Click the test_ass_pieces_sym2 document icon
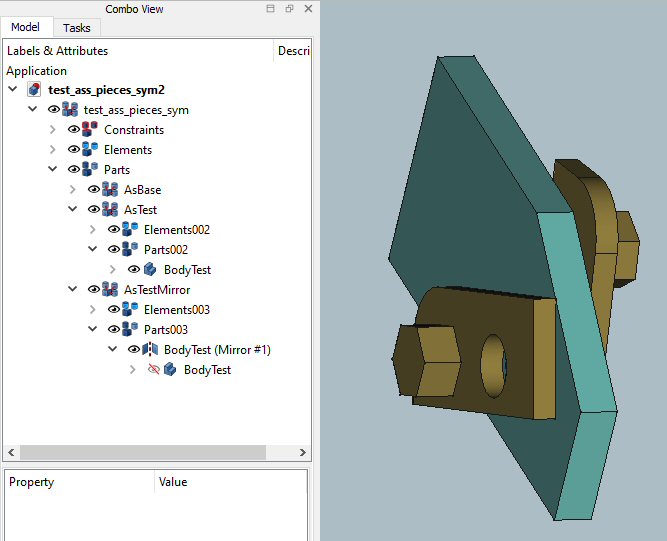 click(x=34, y=90)
